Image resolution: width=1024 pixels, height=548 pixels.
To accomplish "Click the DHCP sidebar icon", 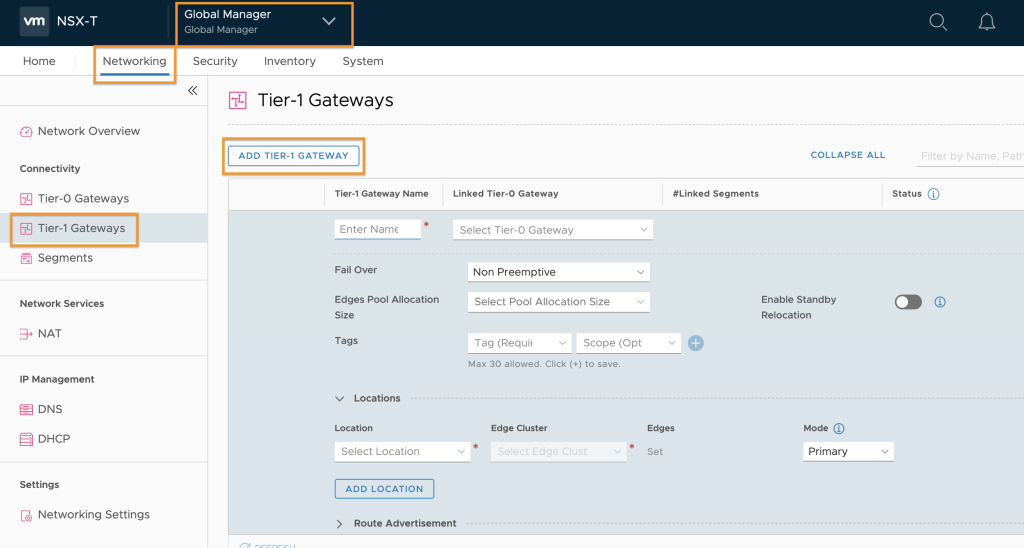I will pyautogui.click(x=26, y=439).
